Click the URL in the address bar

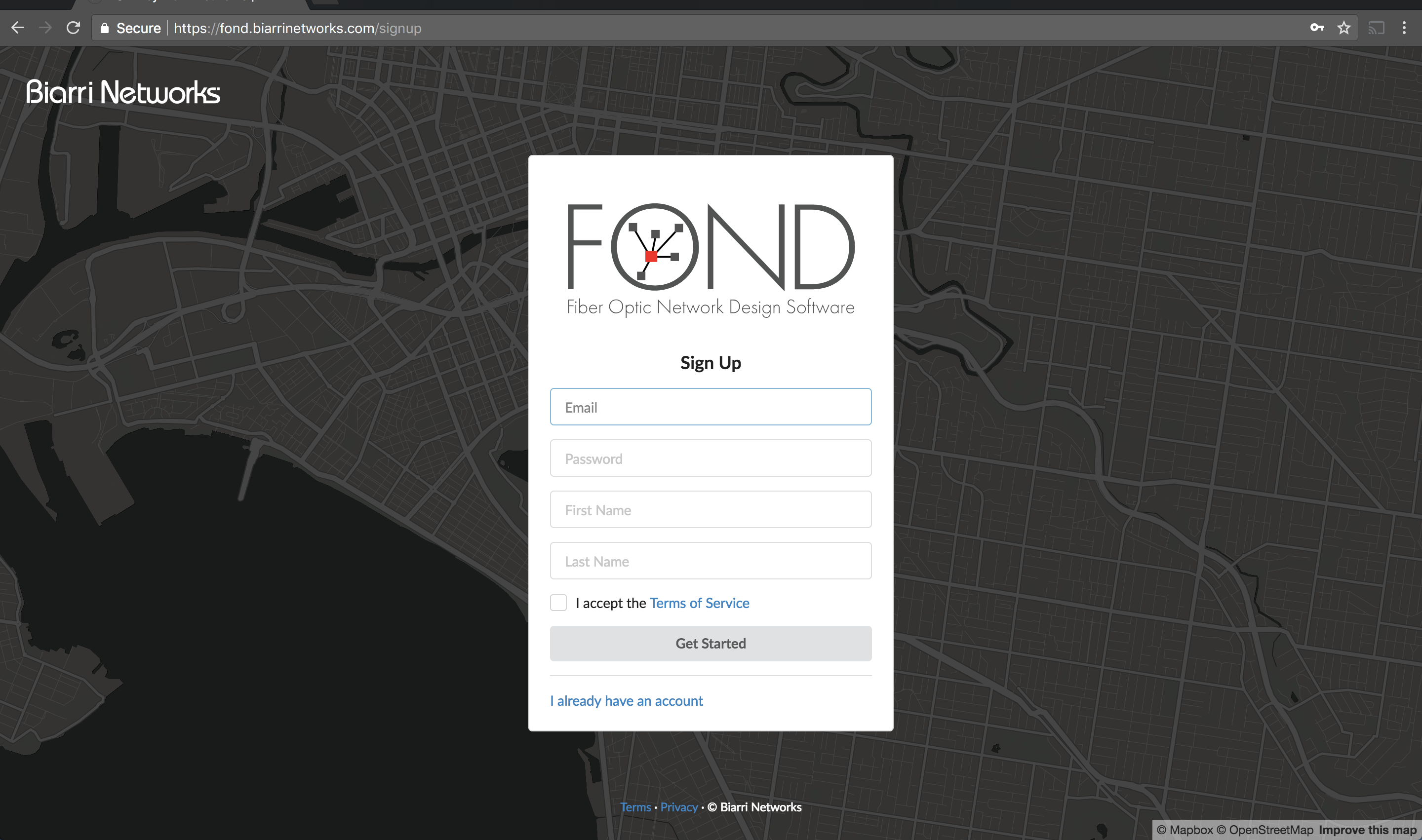point(297,28)
